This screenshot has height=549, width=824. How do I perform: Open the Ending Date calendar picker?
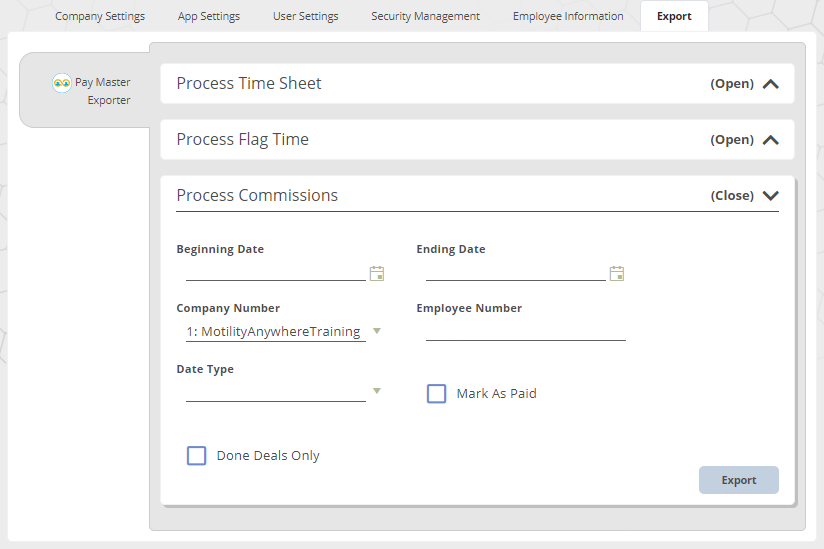[x=616, y=273]
